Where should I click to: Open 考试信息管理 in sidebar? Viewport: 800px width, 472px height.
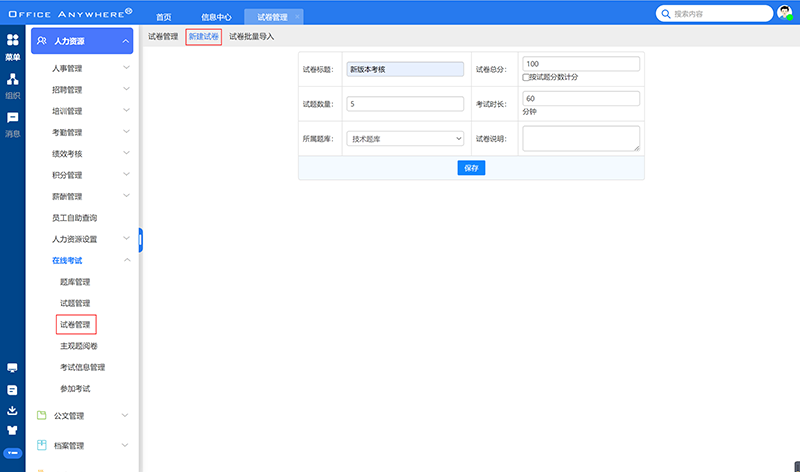click(83, 367)
